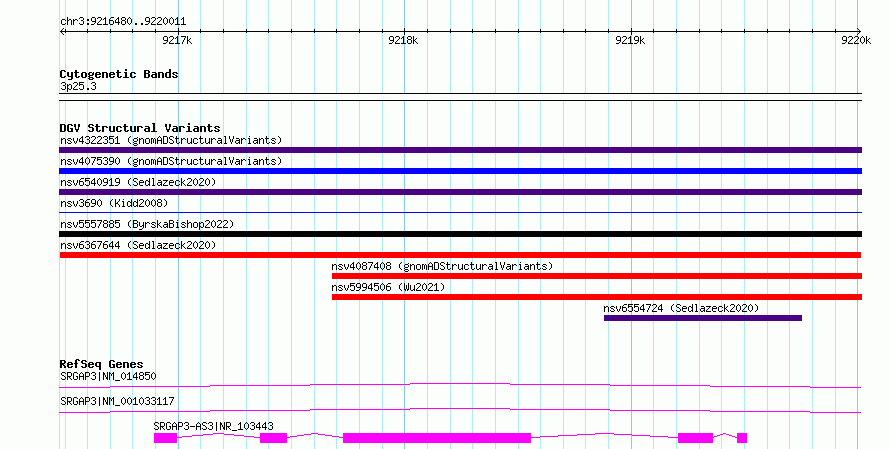Click the RefSeq Genes track title
890x449 pixels.
[101, 364]
